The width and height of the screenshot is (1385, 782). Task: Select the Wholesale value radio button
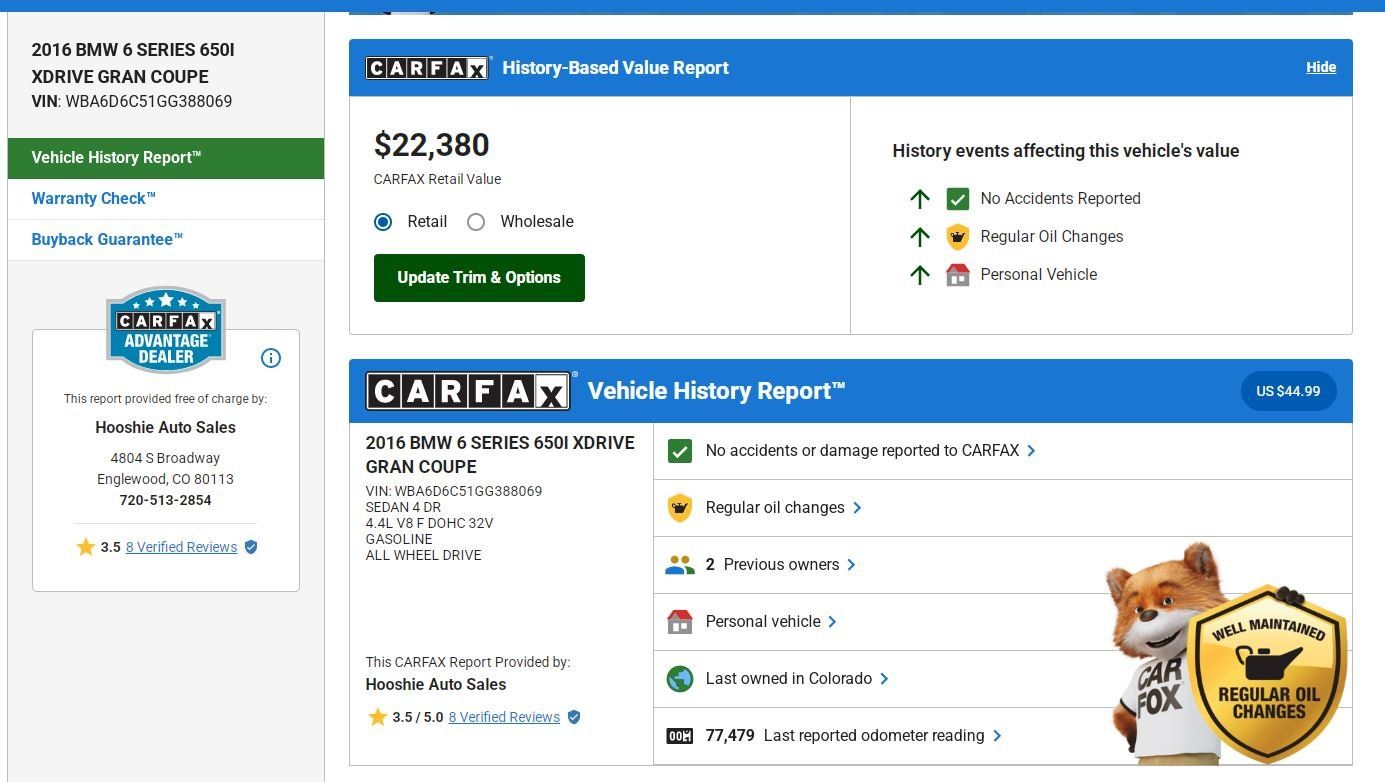[x=476, y=222]
